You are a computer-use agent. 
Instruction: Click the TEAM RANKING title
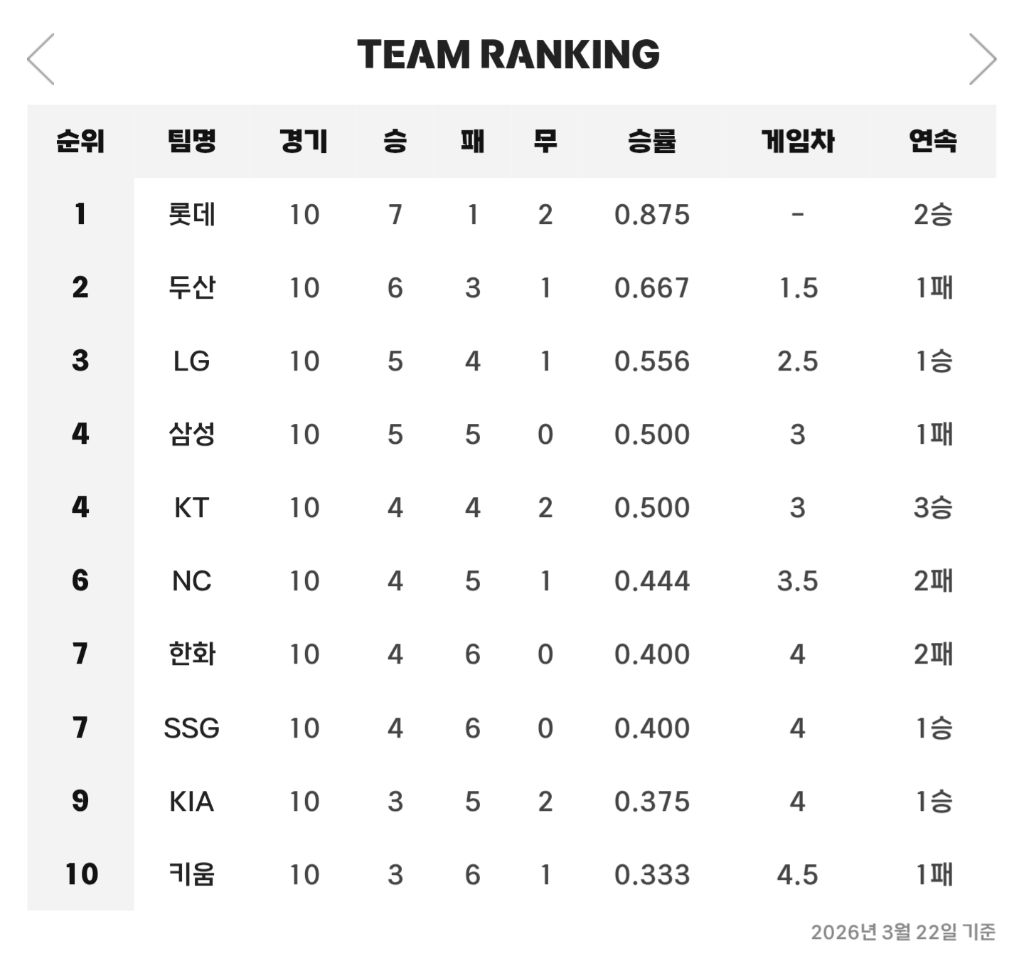[x=508, y=54]
